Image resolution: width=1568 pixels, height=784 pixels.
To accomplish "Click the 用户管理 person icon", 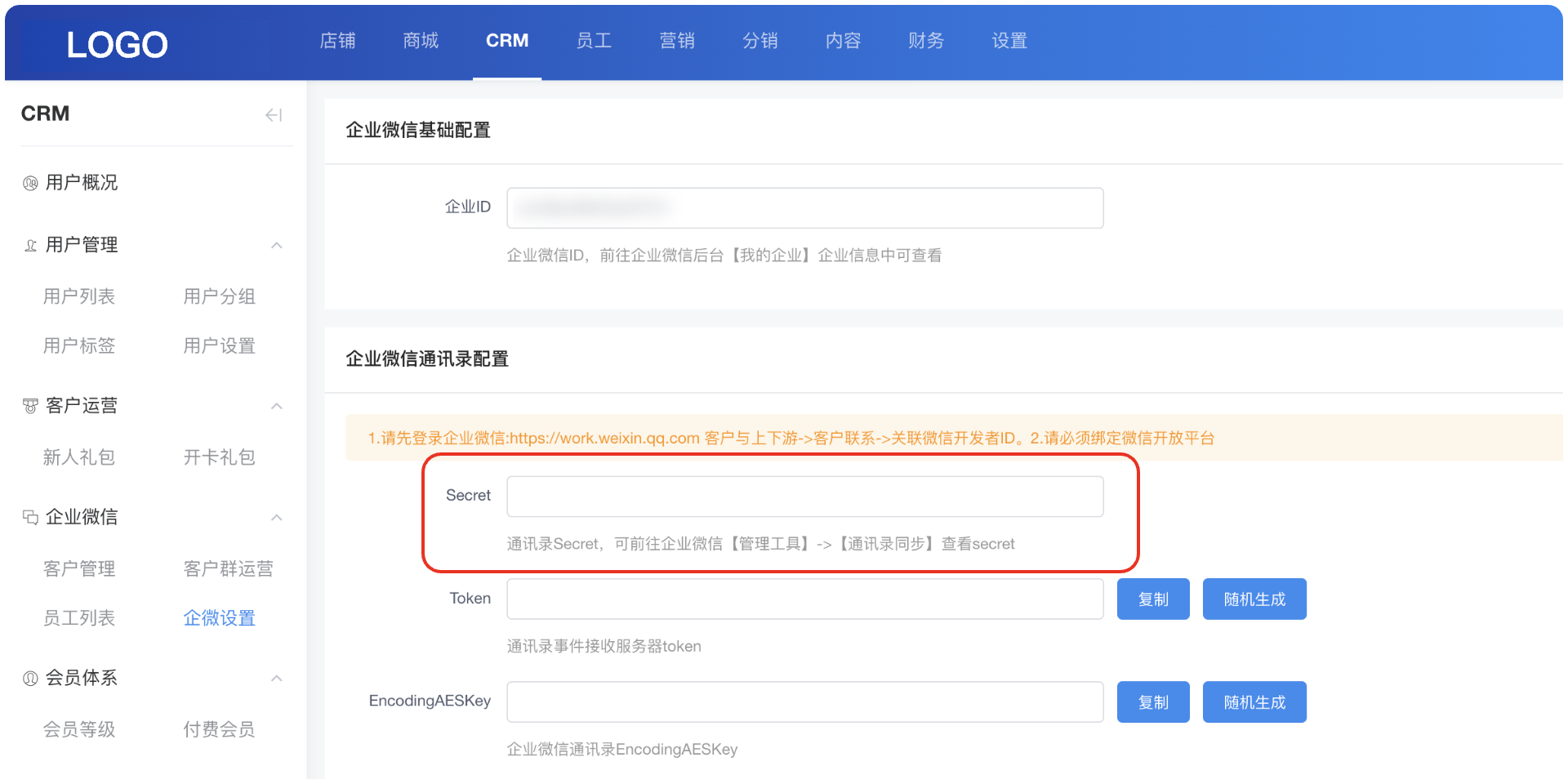I will click(30, 245).
